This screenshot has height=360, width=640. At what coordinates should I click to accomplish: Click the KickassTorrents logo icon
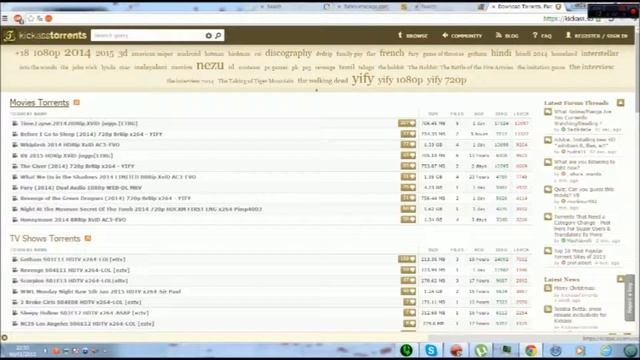coord(9,36)
